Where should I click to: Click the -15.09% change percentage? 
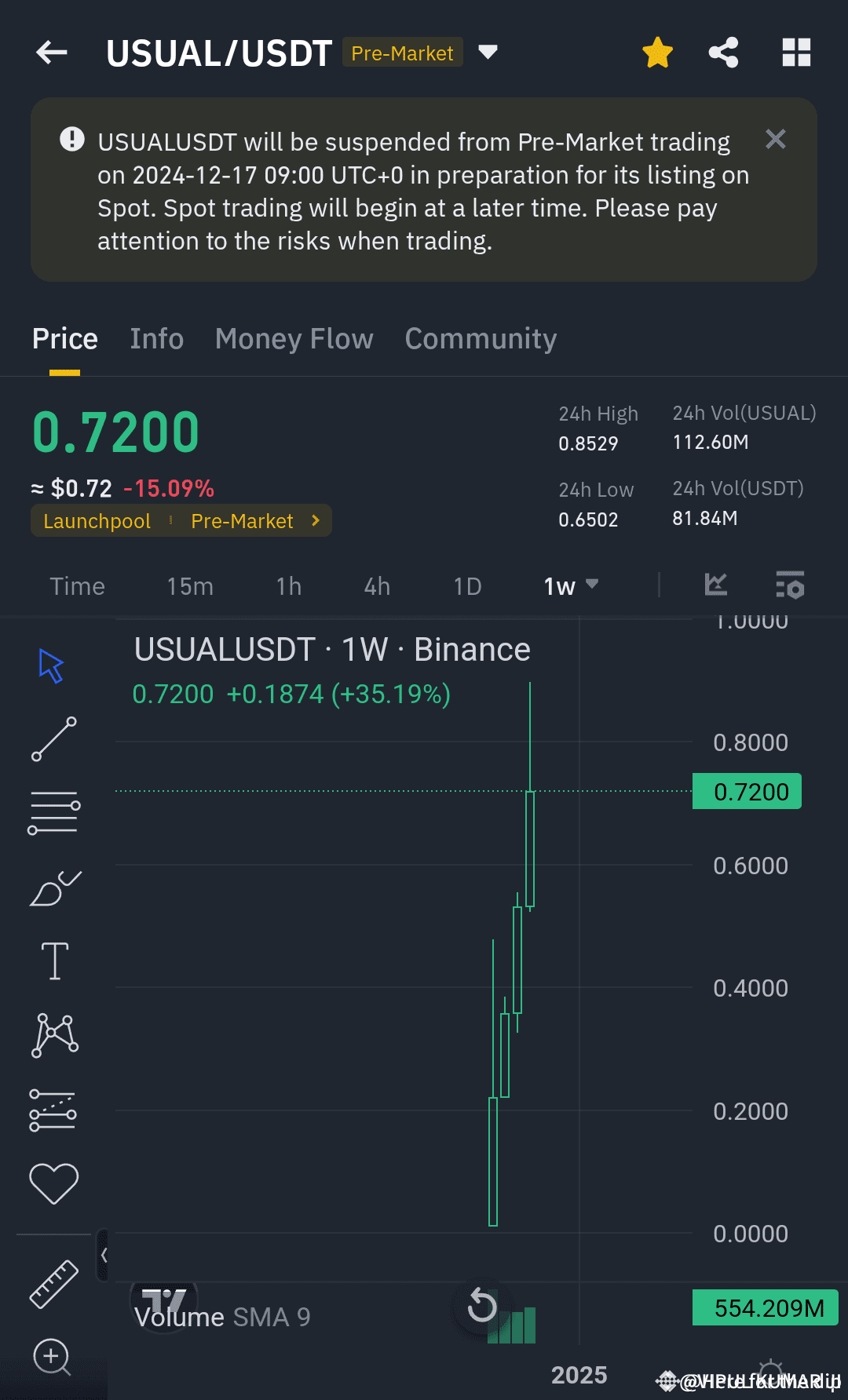(169, 488)
